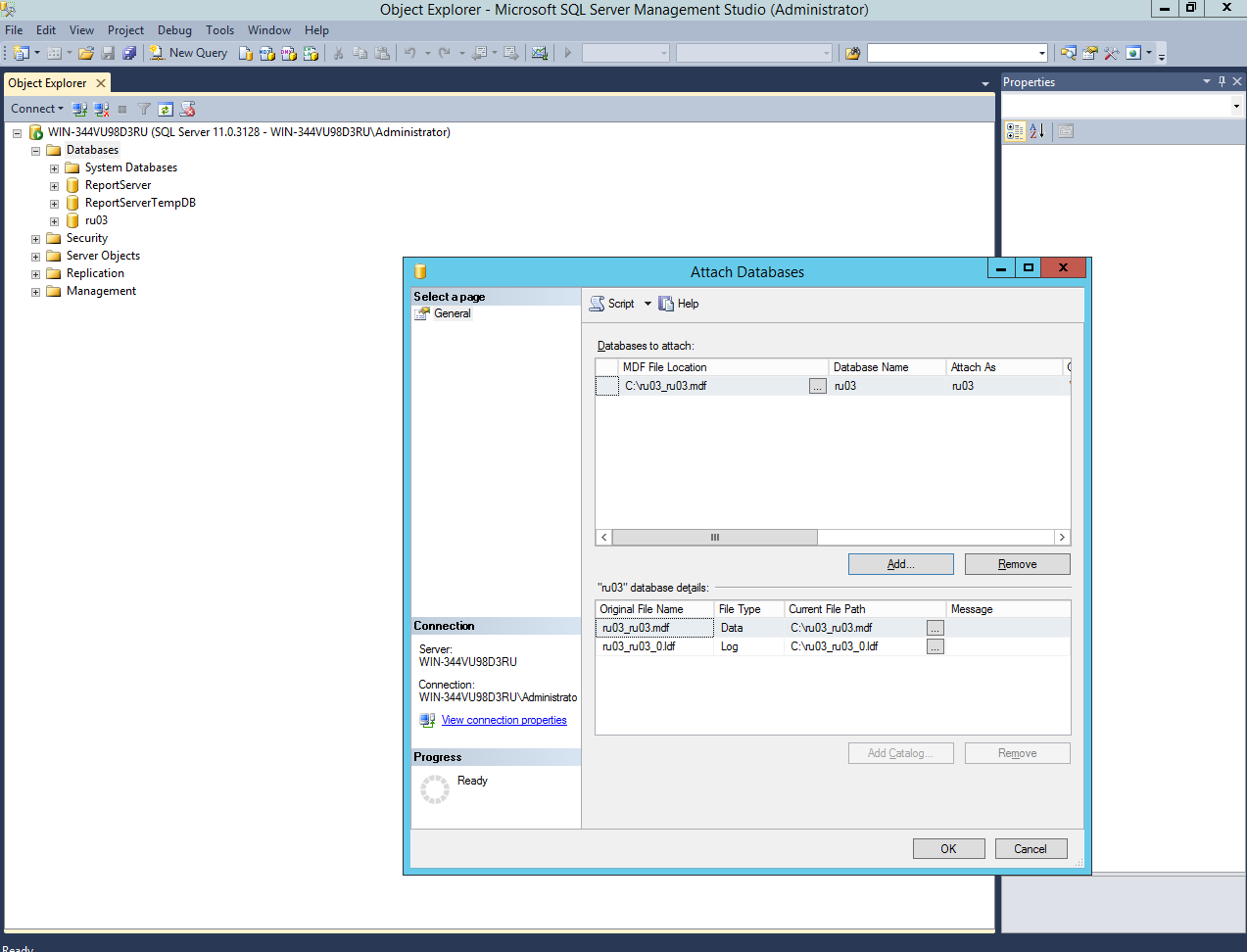1247x952 pixels.
Task: Click browse button for ru03_ru03_0.ldf path
Action: pyautogui.click(x=935, y=646)
